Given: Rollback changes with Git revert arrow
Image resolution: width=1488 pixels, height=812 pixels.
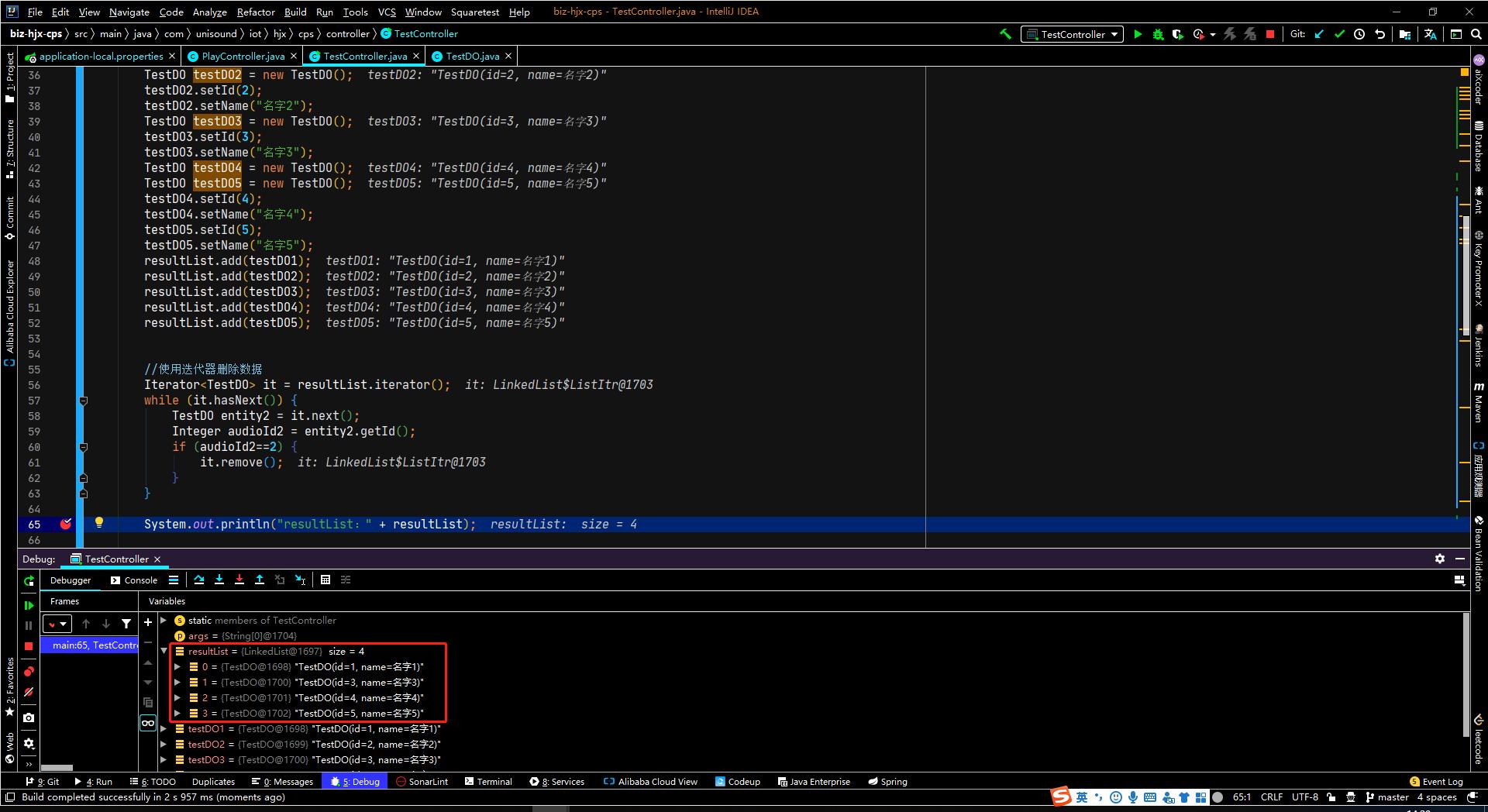Looking at the screenshot, I should coord(1380,34).
